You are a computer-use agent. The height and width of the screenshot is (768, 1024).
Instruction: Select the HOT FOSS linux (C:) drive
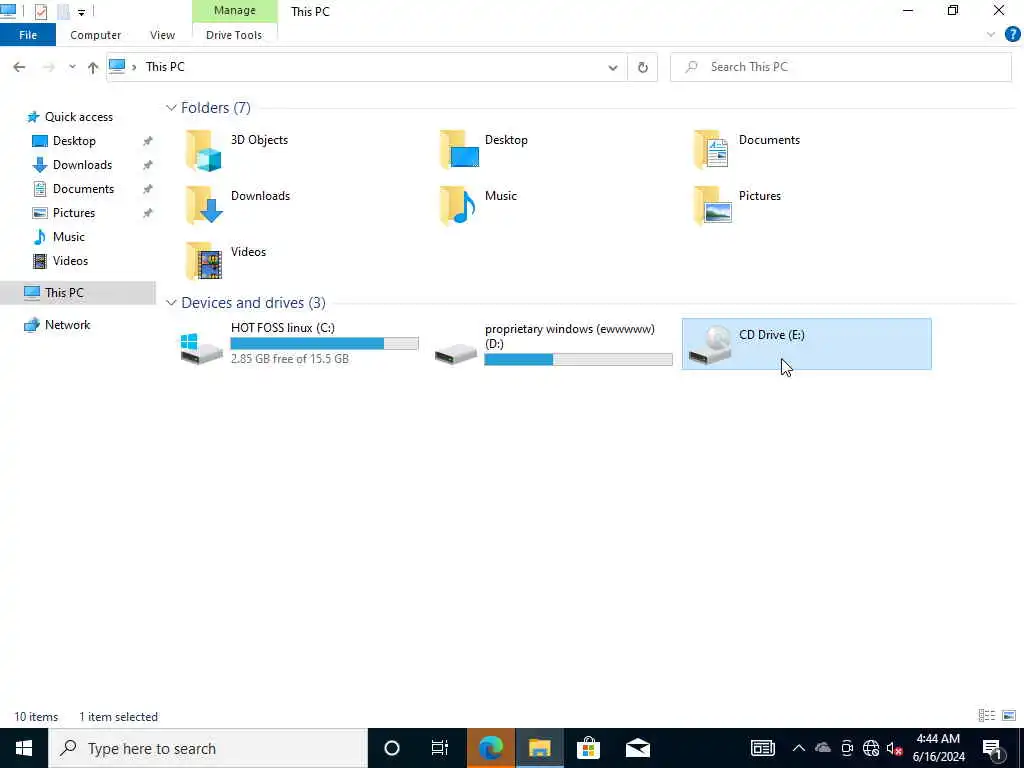click(299, 344)
